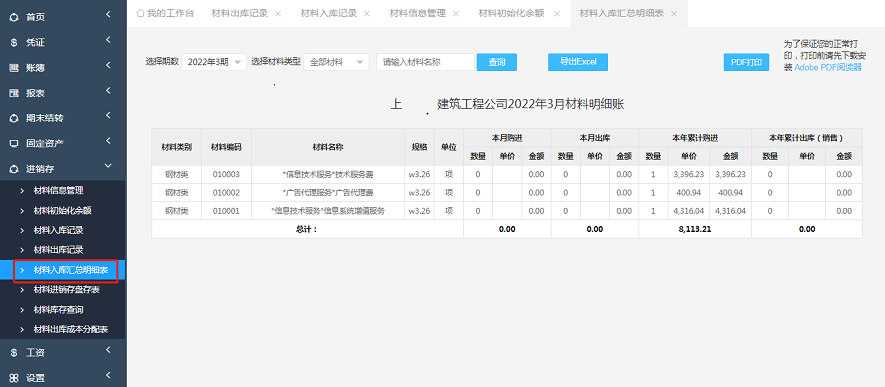Open 材料初始化余额 in sidebar
This screenshot has height=387, width=885.
(x=63, y=210)
